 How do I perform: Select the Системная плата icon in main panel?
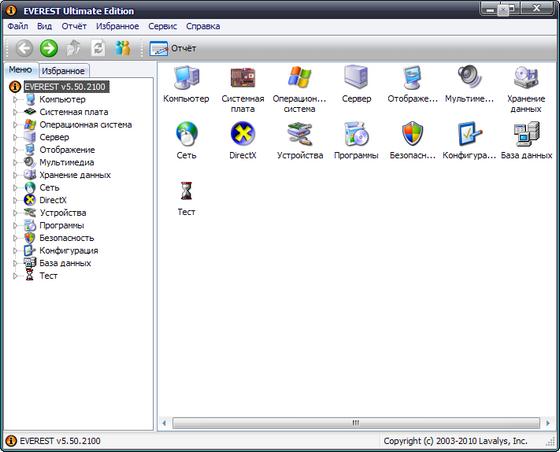[x=242, y=77]
